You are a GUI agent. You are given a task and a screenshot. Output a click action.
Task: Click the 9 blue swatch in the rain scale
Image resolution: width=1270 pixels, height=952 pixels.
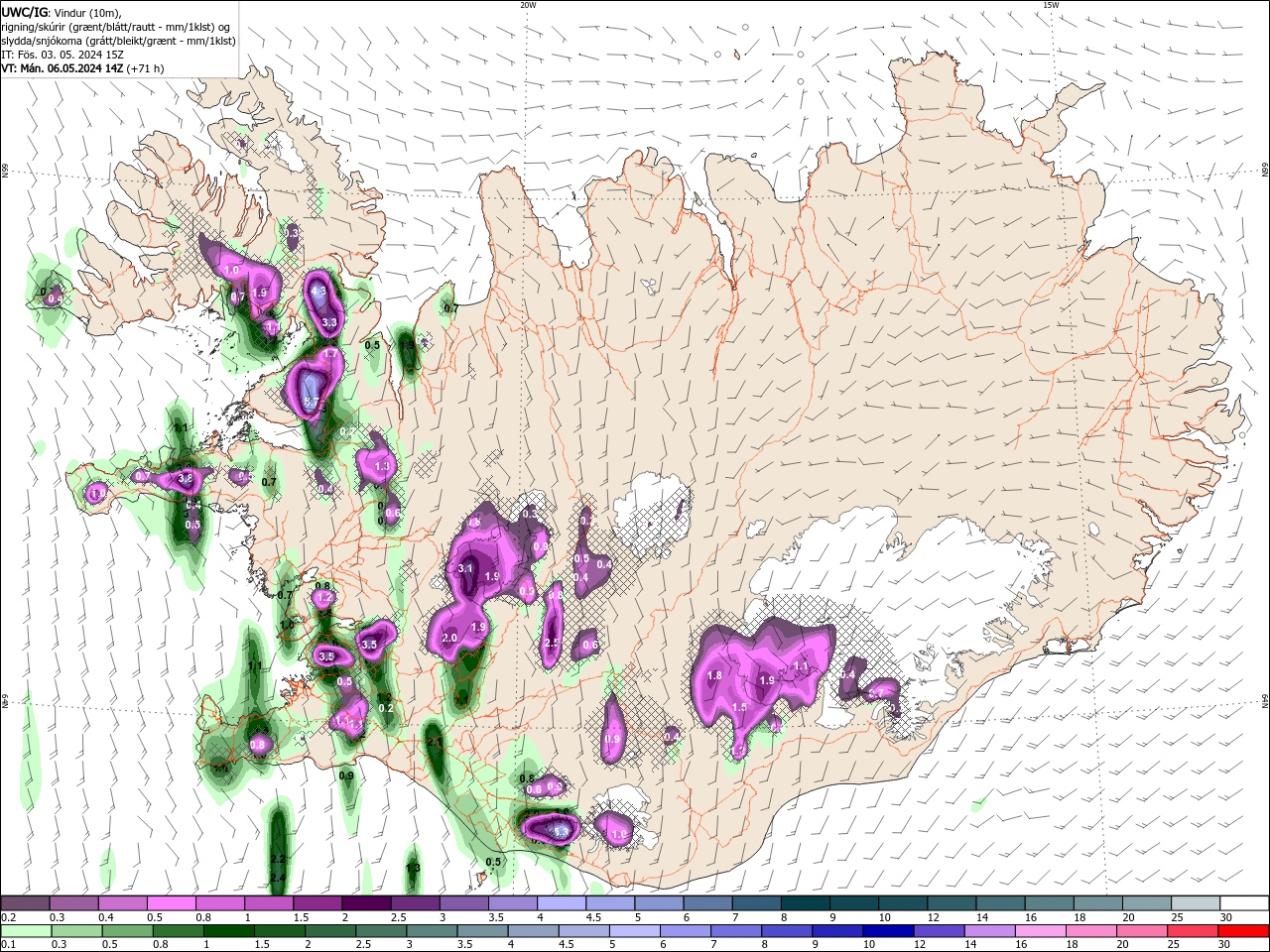tap(837, 931)
